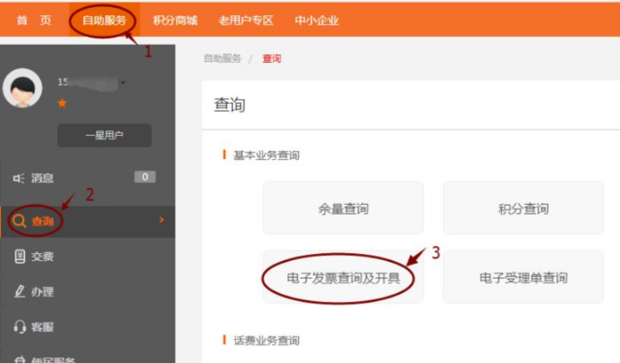This screenshot has height=363, width=620.
Task: Select 查询 in the sidebar
Action: (x=42, y=221)
